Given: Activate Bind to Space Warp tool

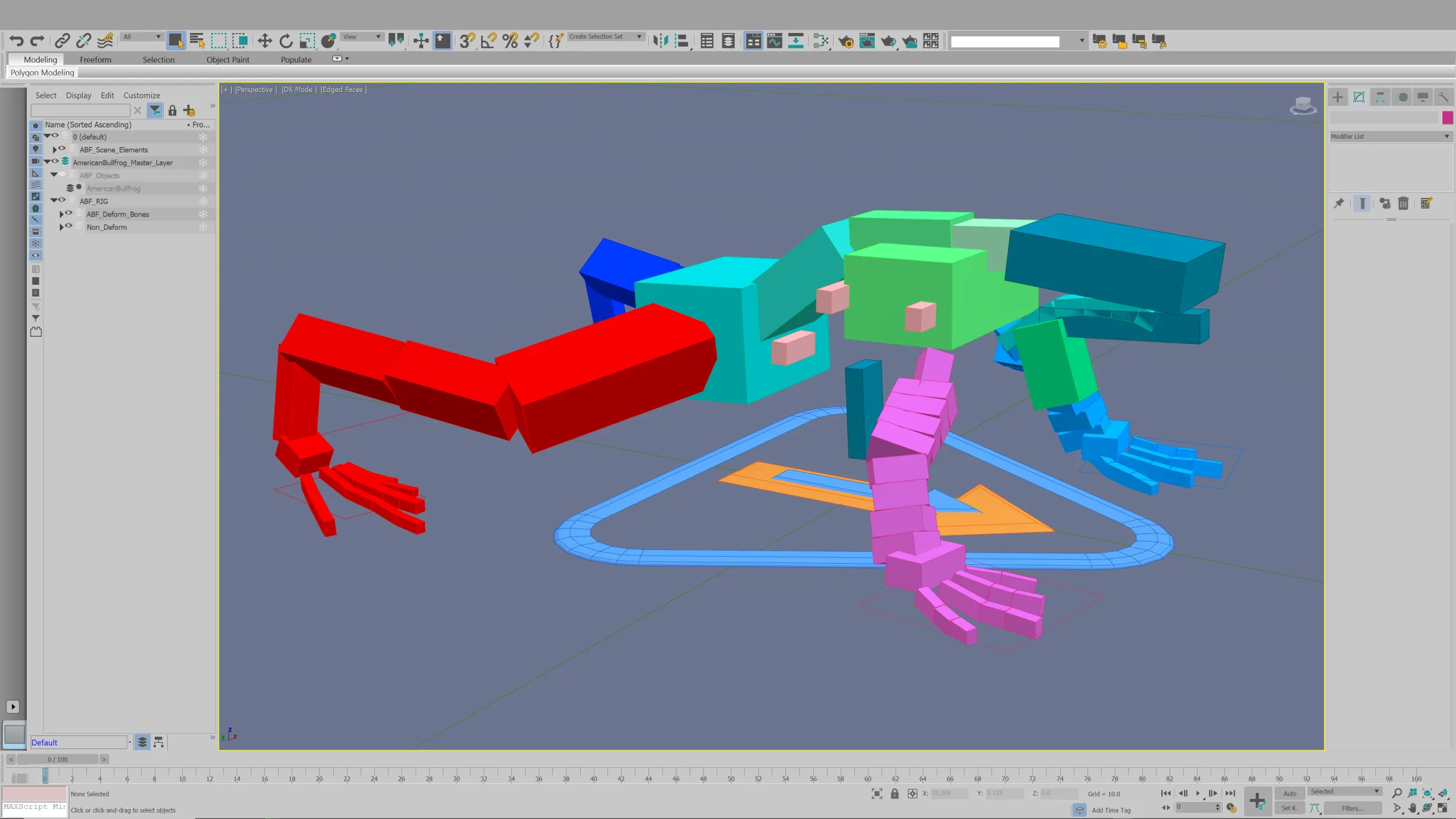Looking at the screenshot, I should (x=105, y=40).
